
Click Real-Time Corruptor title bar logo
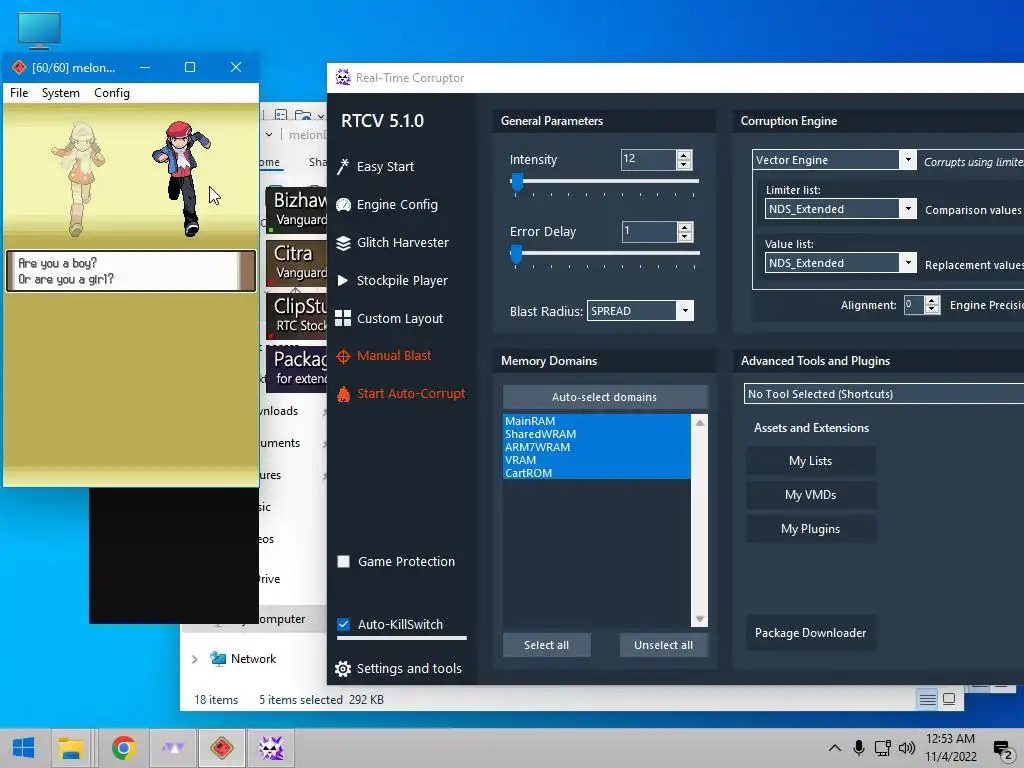(x=343, y=77)
